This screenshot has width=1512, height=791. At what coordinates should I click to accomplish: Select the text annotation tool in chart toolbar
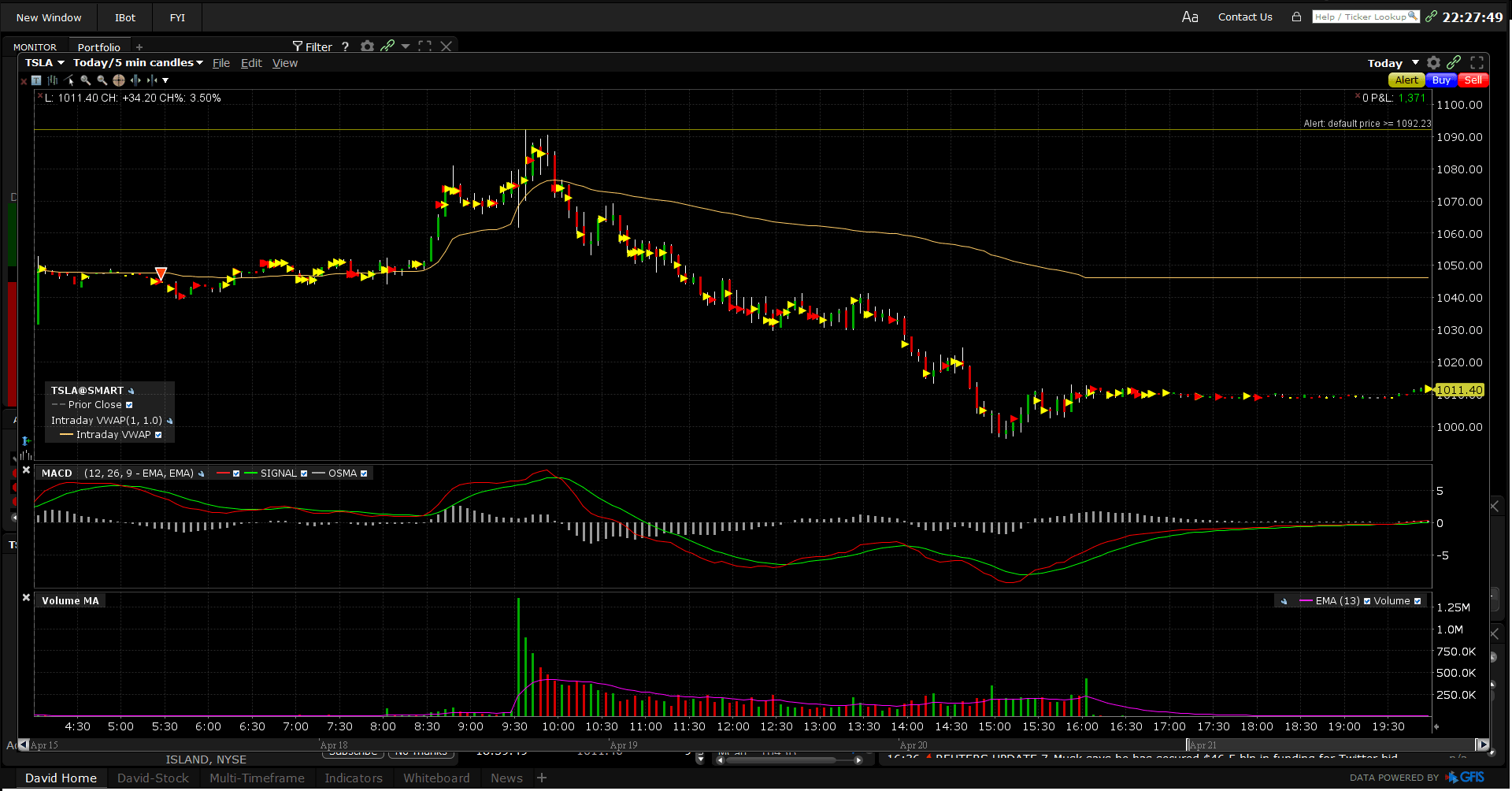coord(36,80)
